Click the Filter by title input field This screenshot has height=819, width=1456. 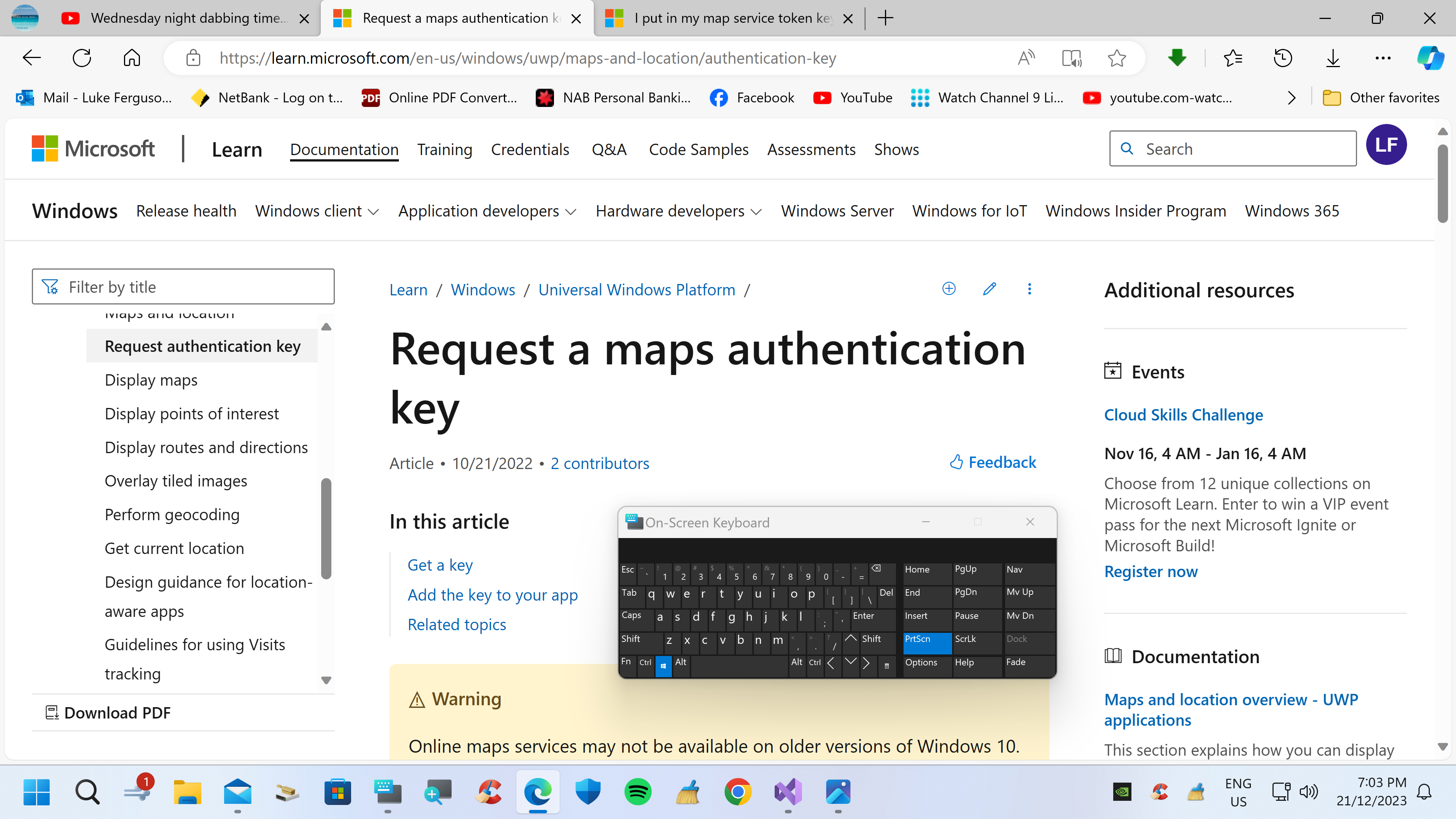click(183, 287)
